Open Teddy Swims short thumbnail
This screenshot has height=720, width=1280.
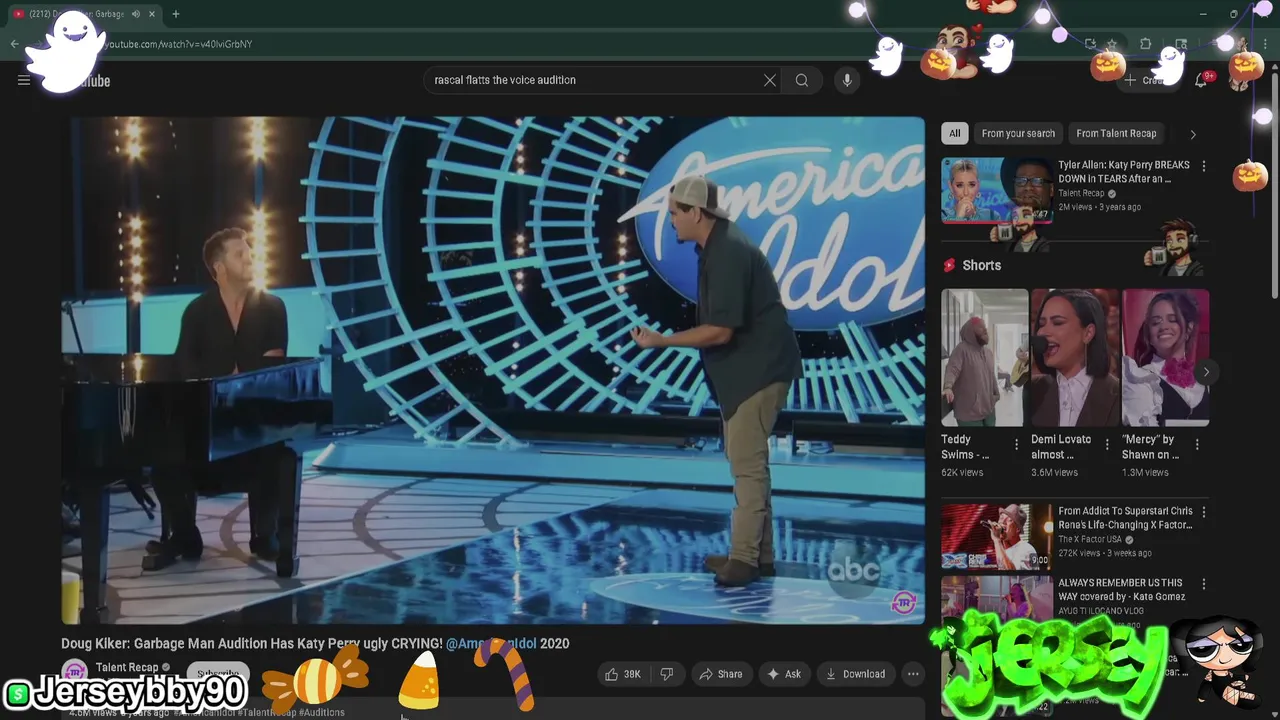click(984, 358)
